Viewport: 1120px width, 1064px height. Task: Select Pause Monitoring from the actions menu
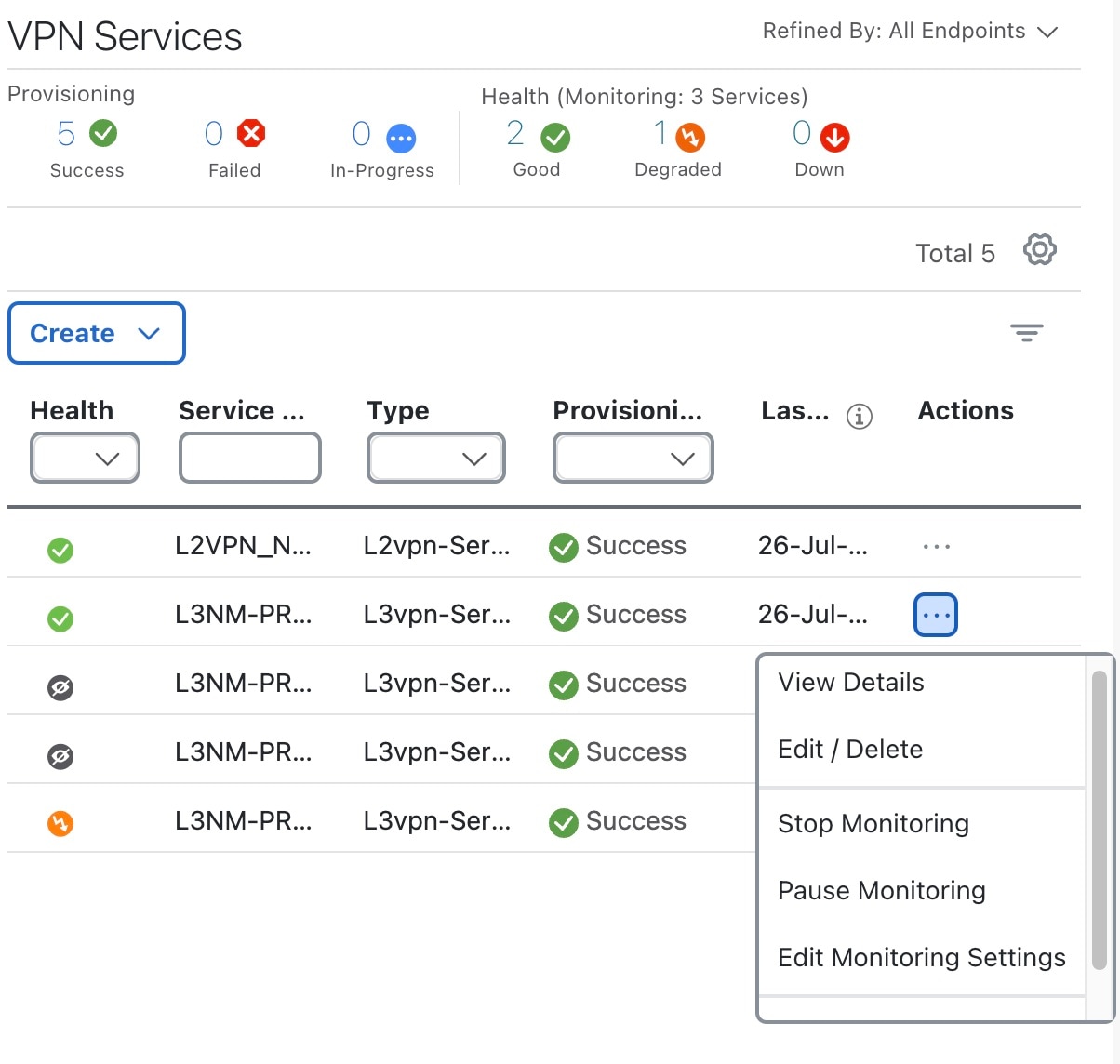[x=881, y=890]
